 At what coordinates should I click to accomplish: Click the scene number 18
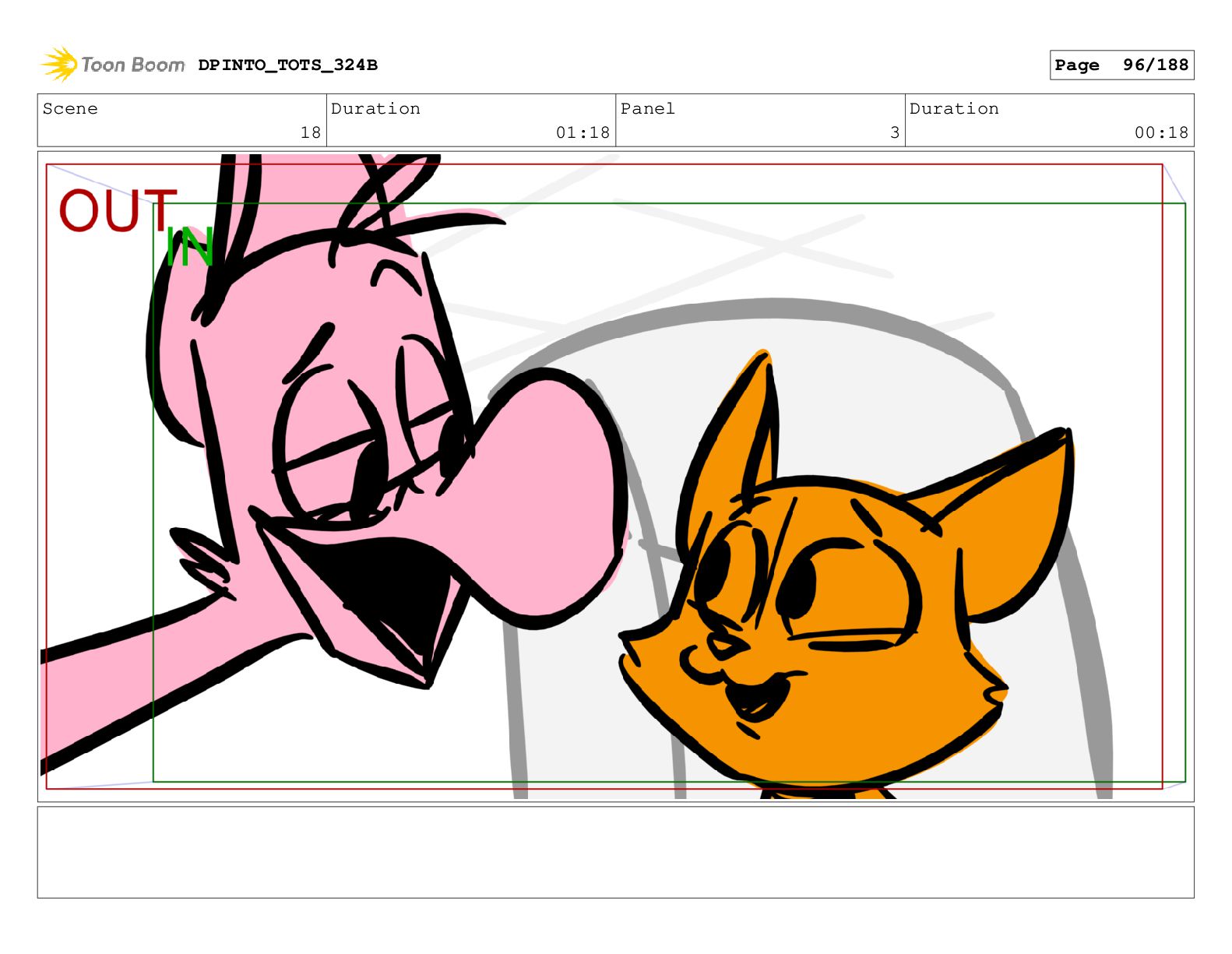point(311,132)
